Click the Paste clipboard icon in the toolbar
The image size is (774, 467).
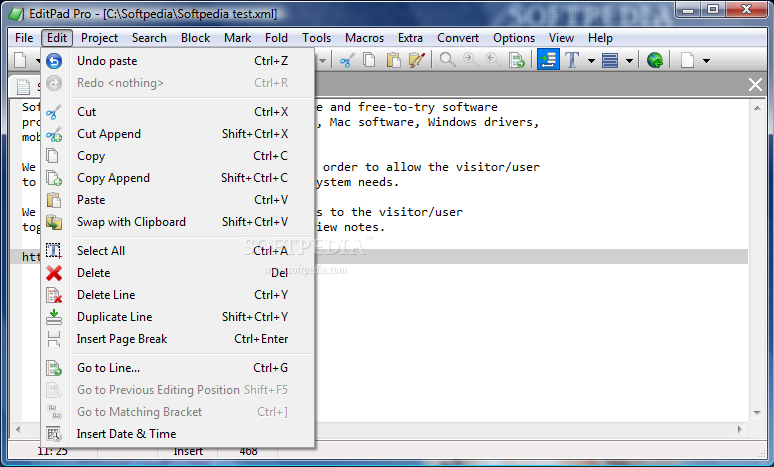point(393,60)
